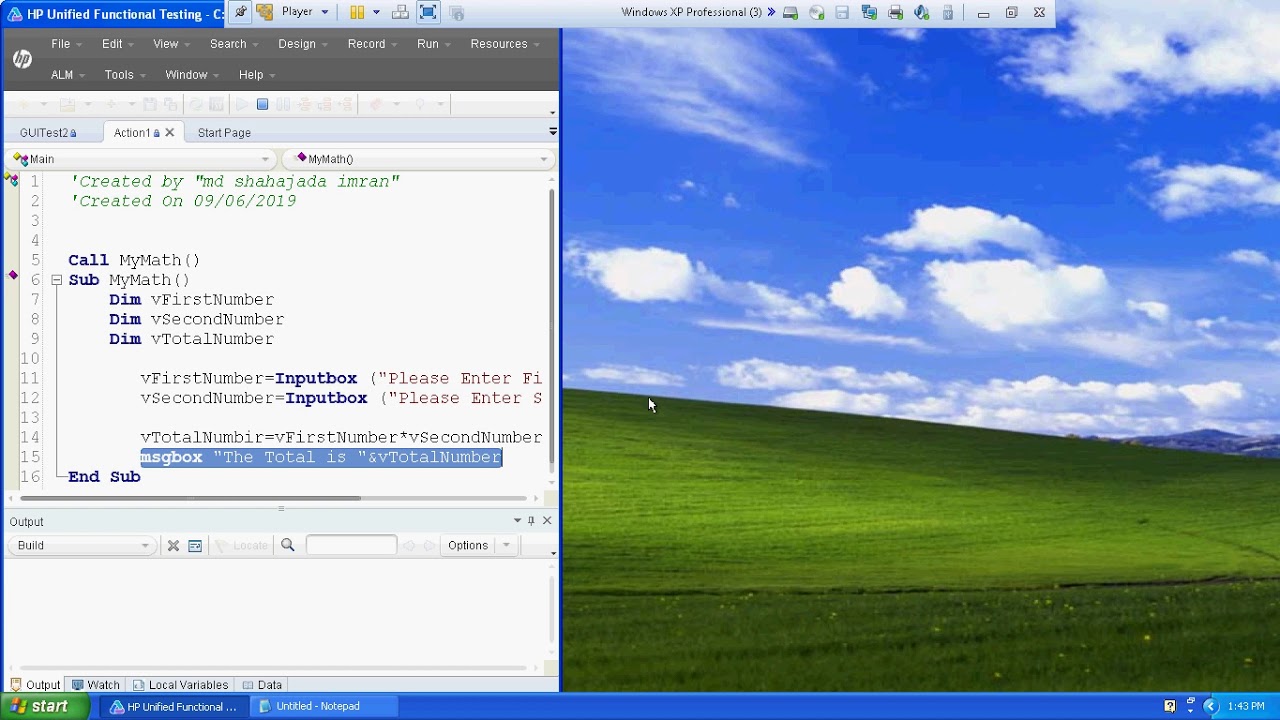Click the pin icon in VMware player bar
The image size is (1280, 720).
pyautogui.click(x=241, y=12)
